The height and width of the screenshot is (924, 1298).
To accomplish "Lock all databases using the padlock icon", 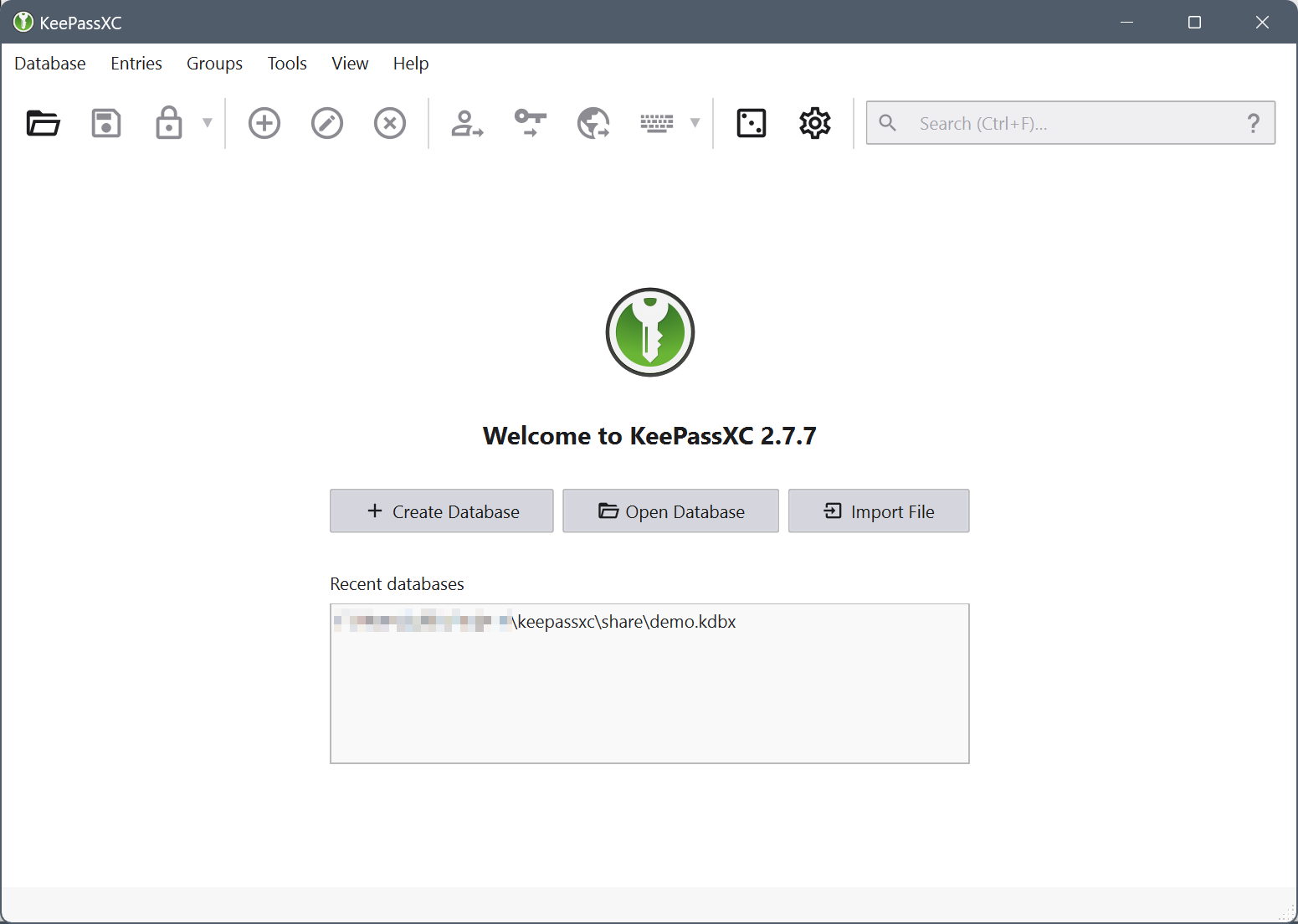I will (168, 123).
